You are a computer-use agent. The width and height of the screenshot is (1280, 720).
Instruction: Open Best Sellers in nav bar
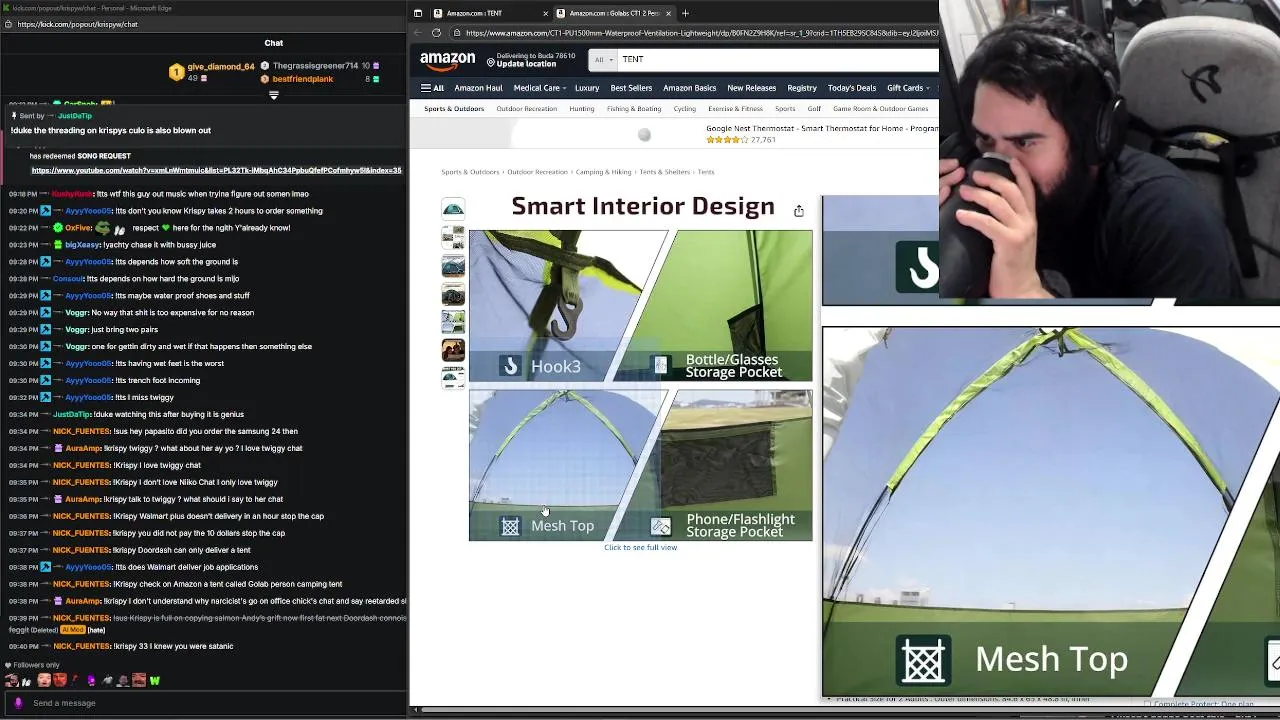(x=631, y=88)
